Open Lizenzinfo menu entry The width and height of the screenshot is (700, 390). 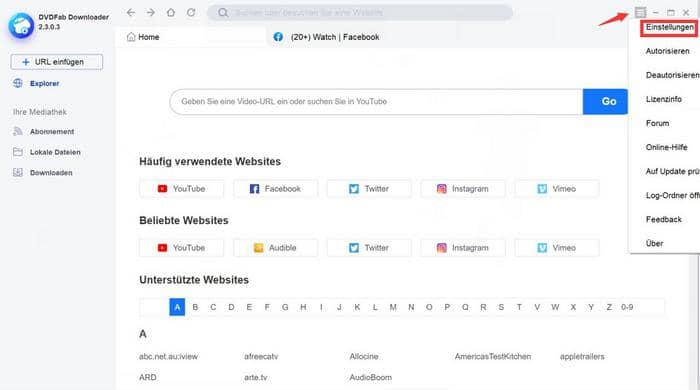pyautogui.click(x=663, y=99)
